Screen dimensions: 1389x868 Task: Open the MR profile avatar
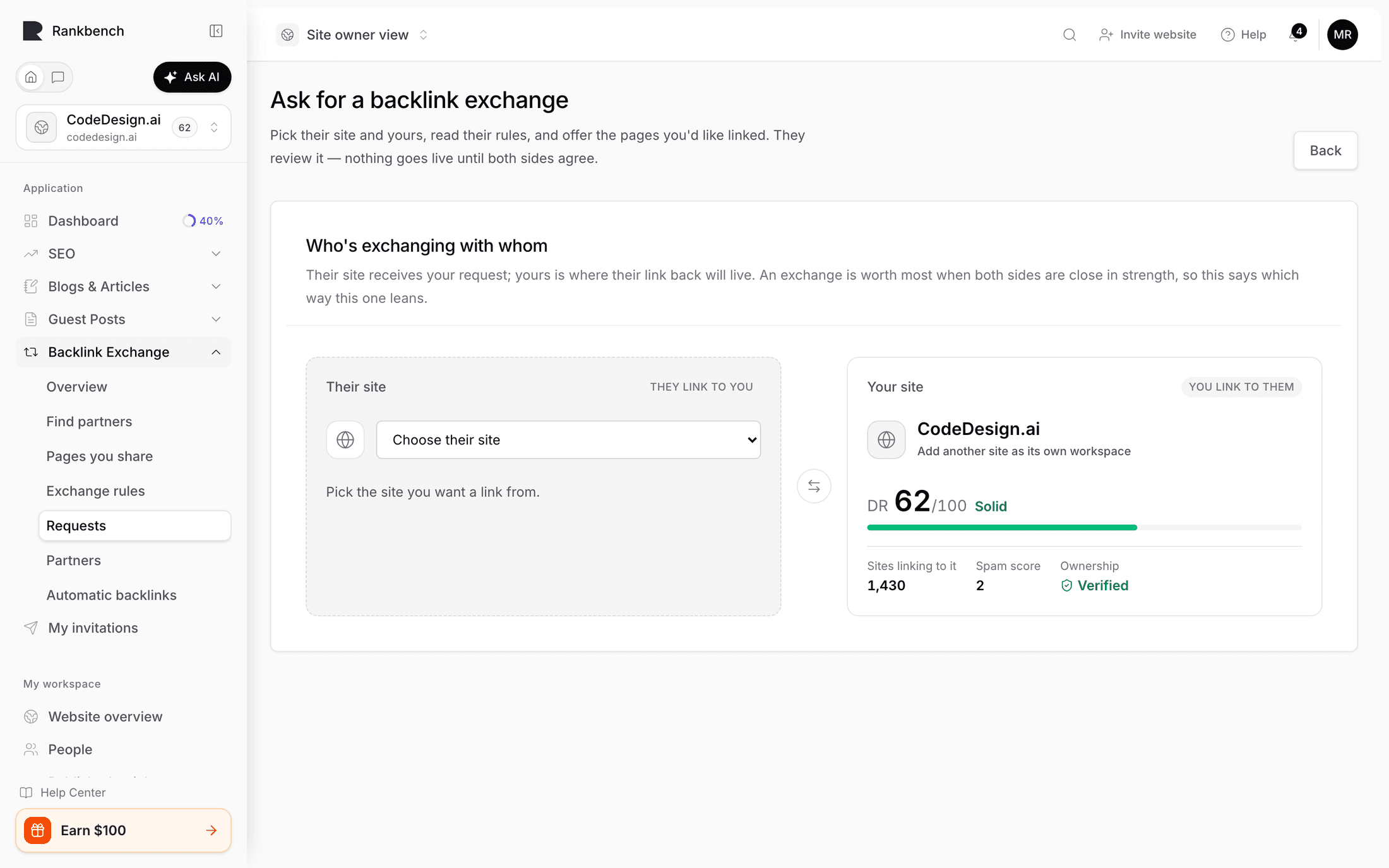click(x=1342, y=35)
